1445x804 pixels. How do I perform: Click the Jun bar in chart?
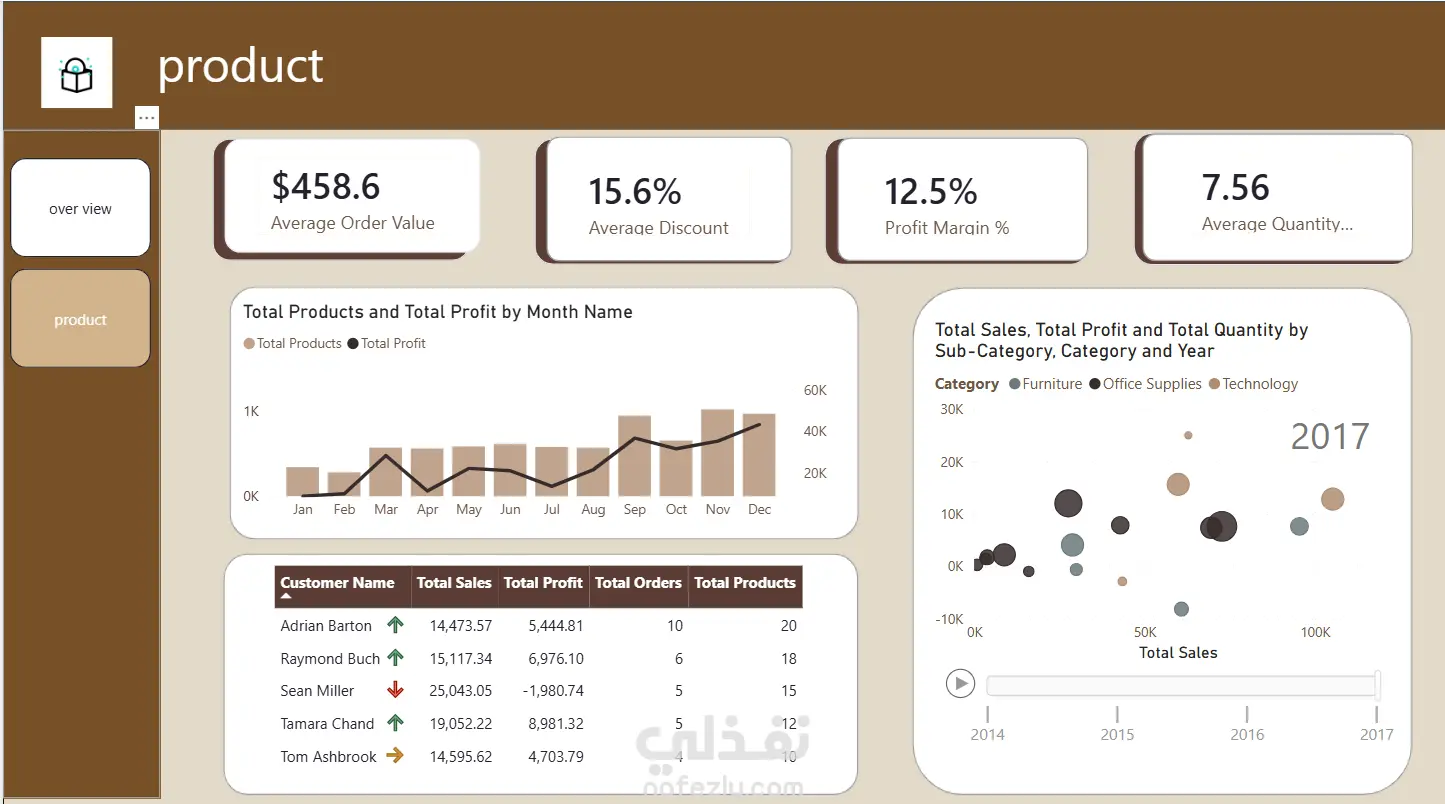(x=510, y=470)
